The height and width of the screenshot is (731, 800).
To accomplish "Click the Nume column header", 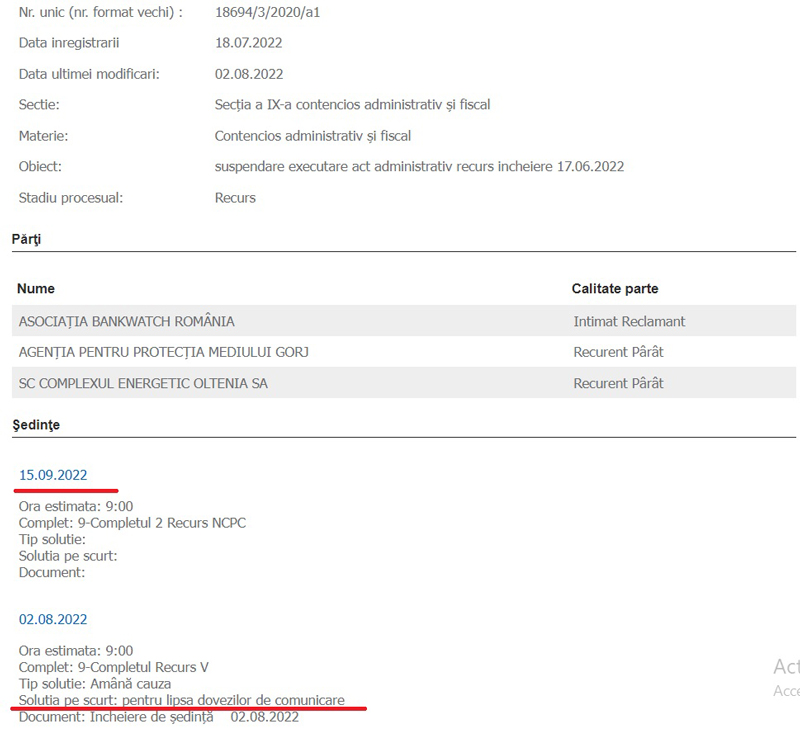I will tap(36, 289).
